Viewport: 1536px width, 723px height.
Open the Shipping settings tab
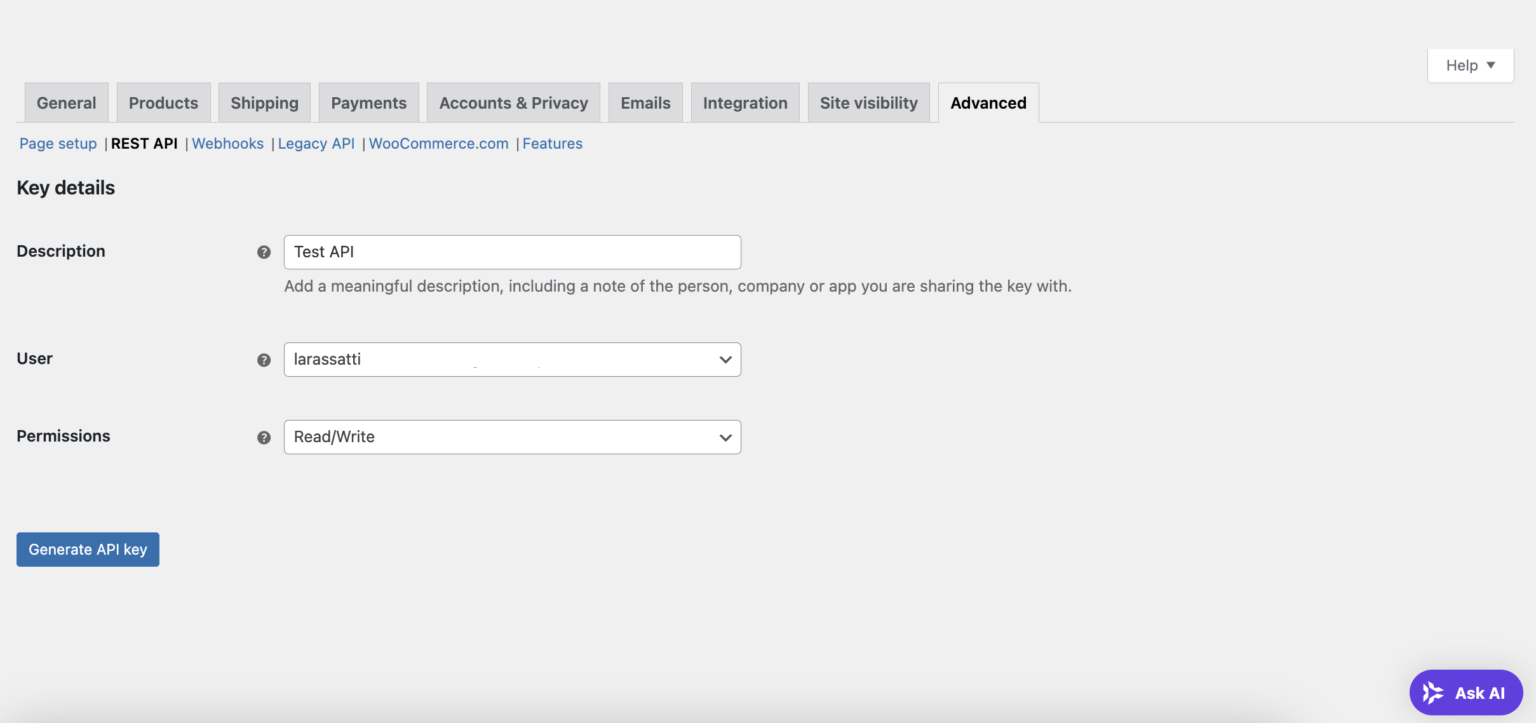[264, 102]
